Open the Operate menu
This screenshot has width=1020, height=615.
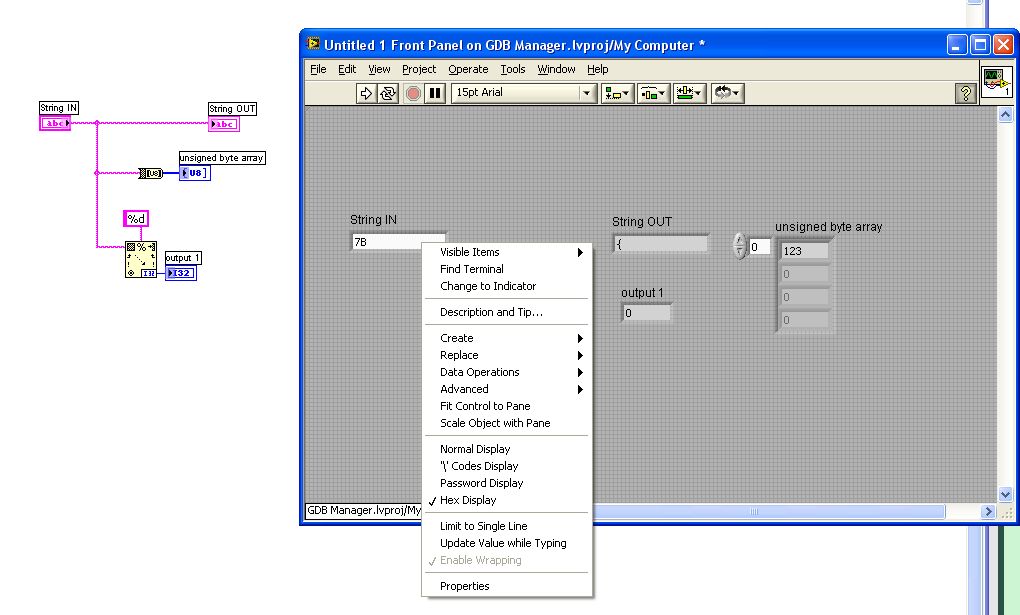click(468, 69)
